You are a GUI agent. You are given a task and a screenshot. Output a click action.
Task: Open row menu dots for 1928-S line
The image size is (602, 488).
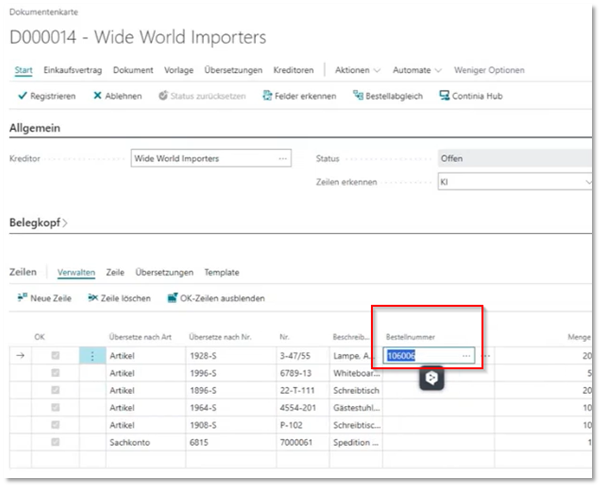[x=92, y=356]
